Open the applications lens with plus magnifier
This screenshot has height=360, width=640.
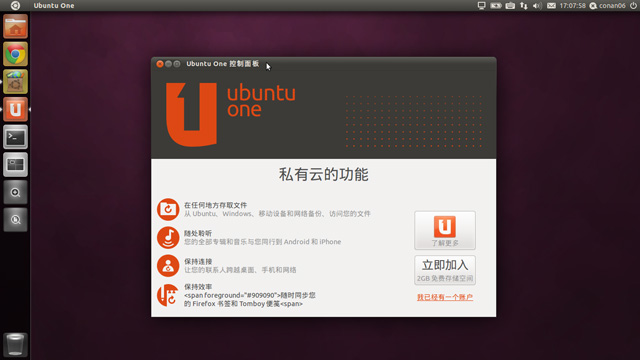(x=16, y=192)
